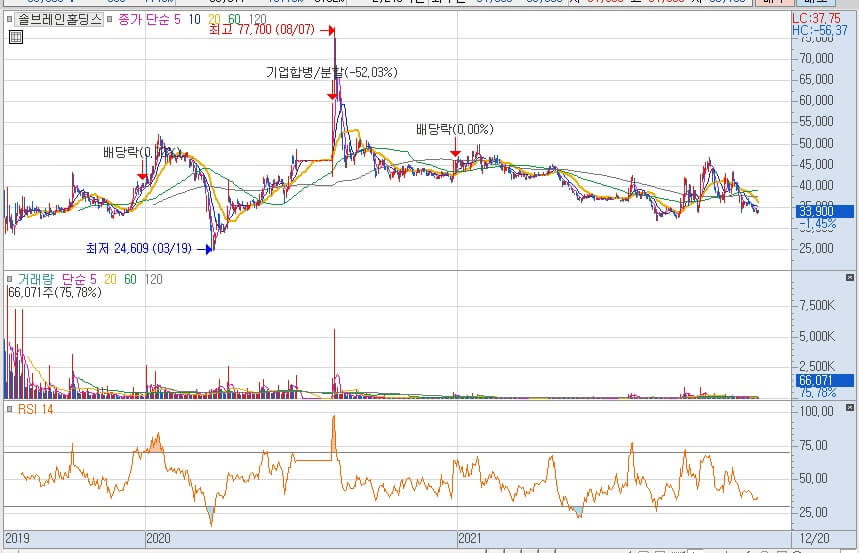Close the volume indicator panel
This screenshot has height=553, width=859.
point(850,278)
